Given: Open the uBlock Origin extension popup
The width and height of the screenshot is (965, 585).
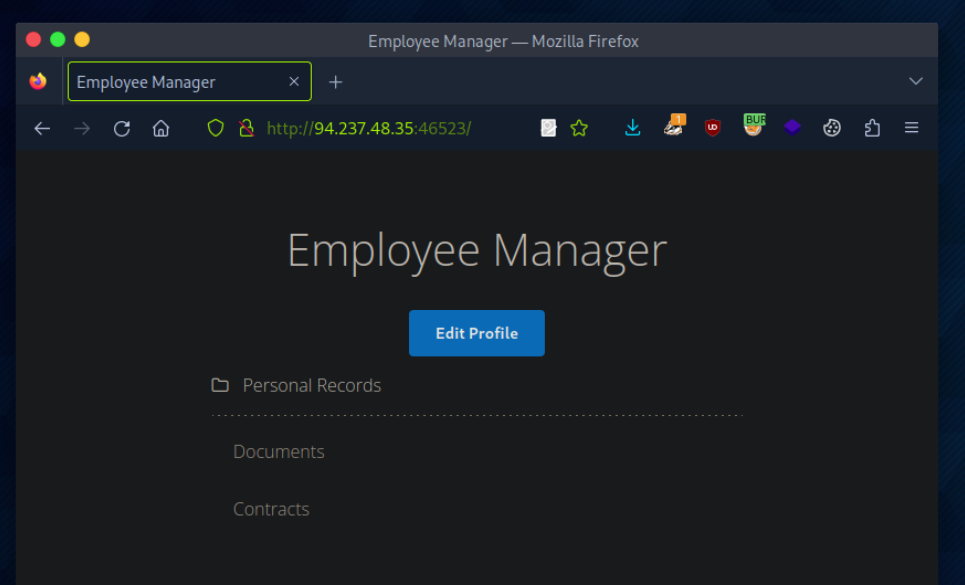Looking at the screenshot, I should pyautogui.click(x=712, y=128).
